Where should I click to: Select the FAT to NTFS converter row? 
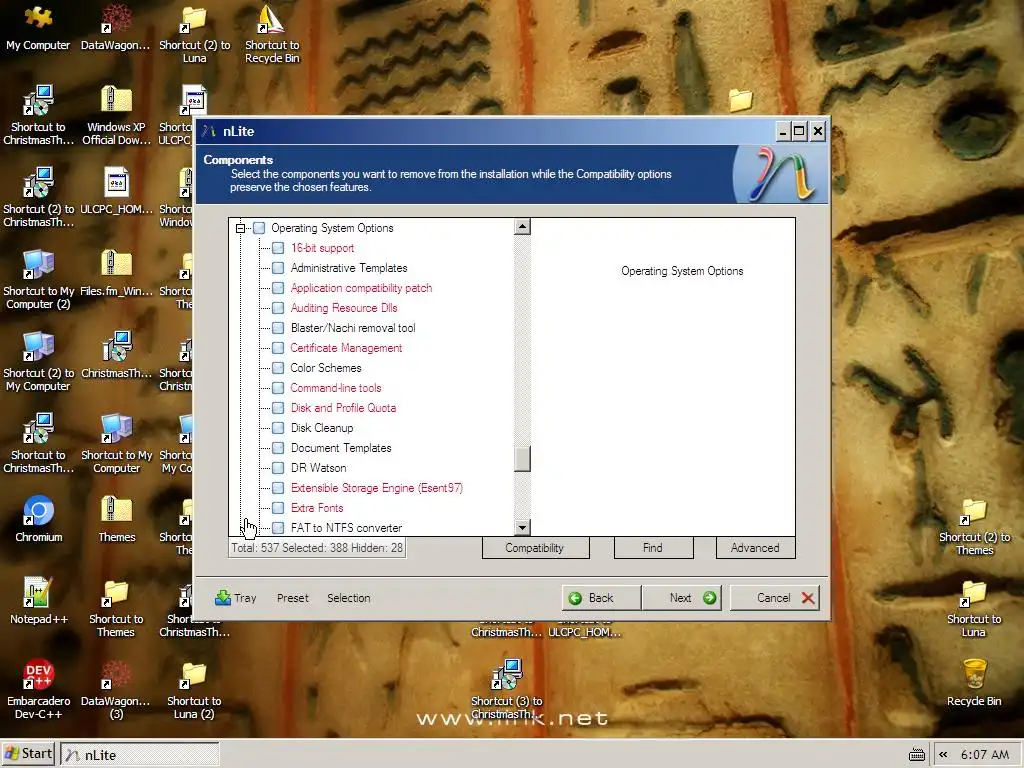click(346, 528)
